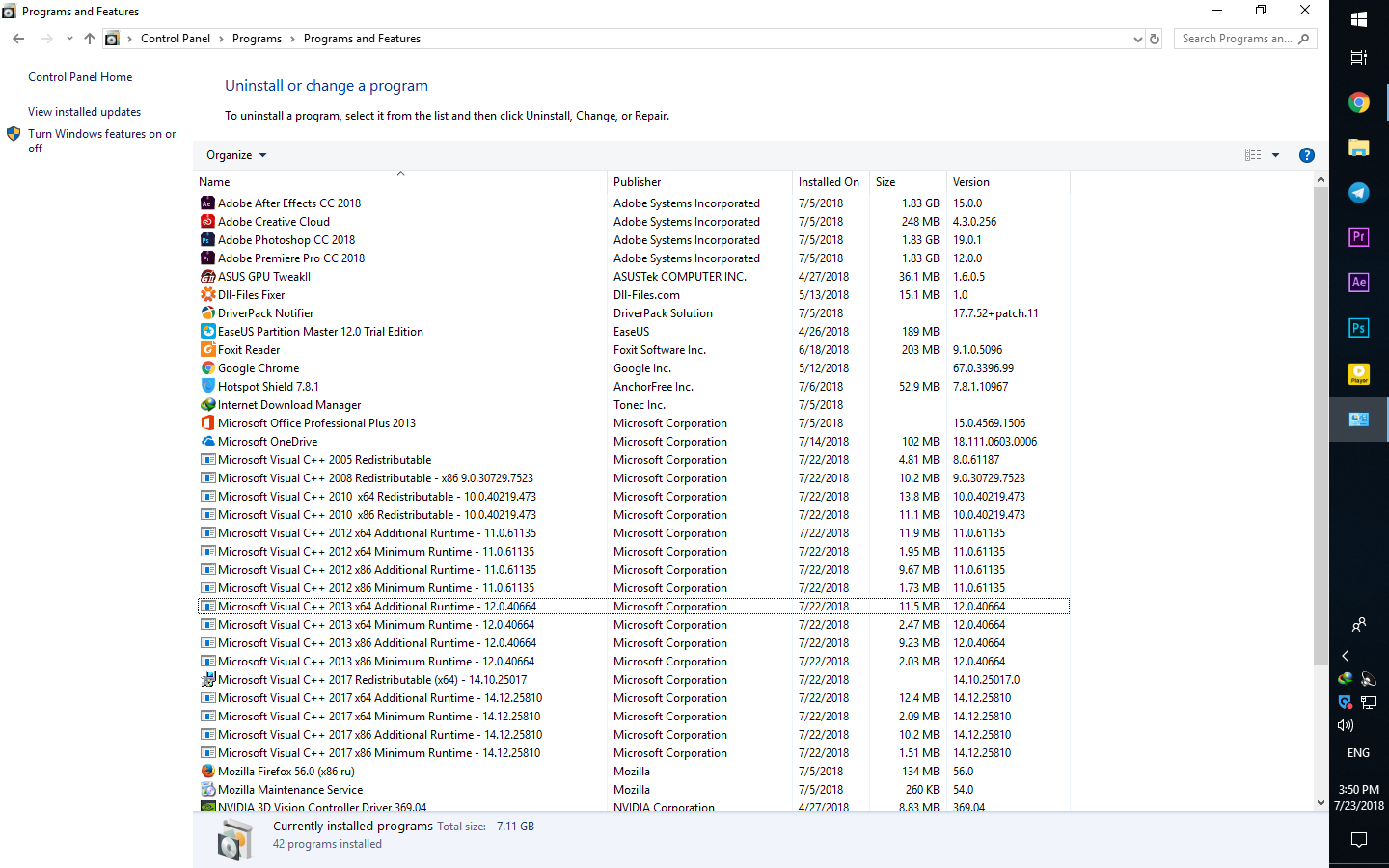1389x868 pixels.
Task: Open View installed updates link
Action: tap(84, 112)
